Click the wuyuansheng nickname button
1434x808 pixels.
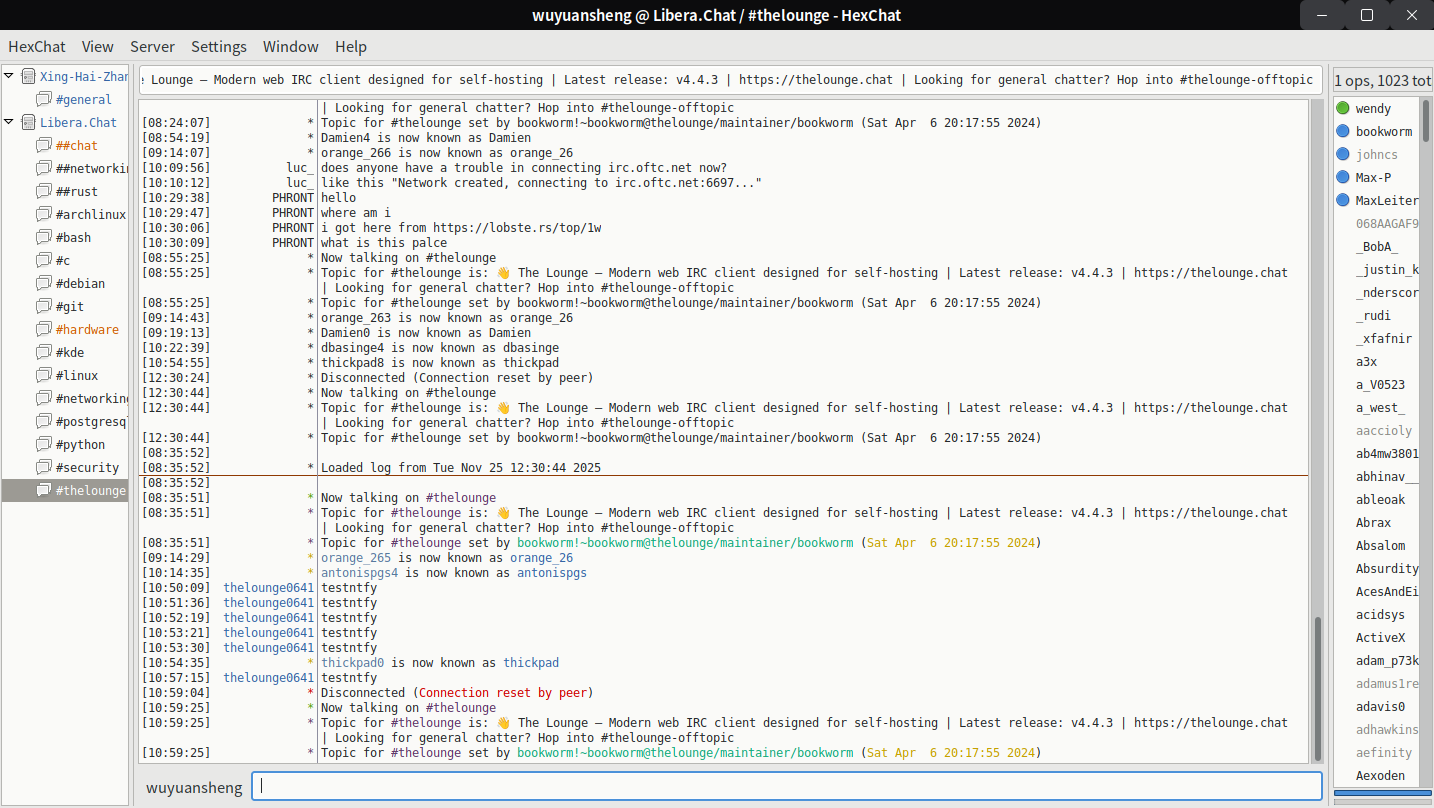coord(194,787)
